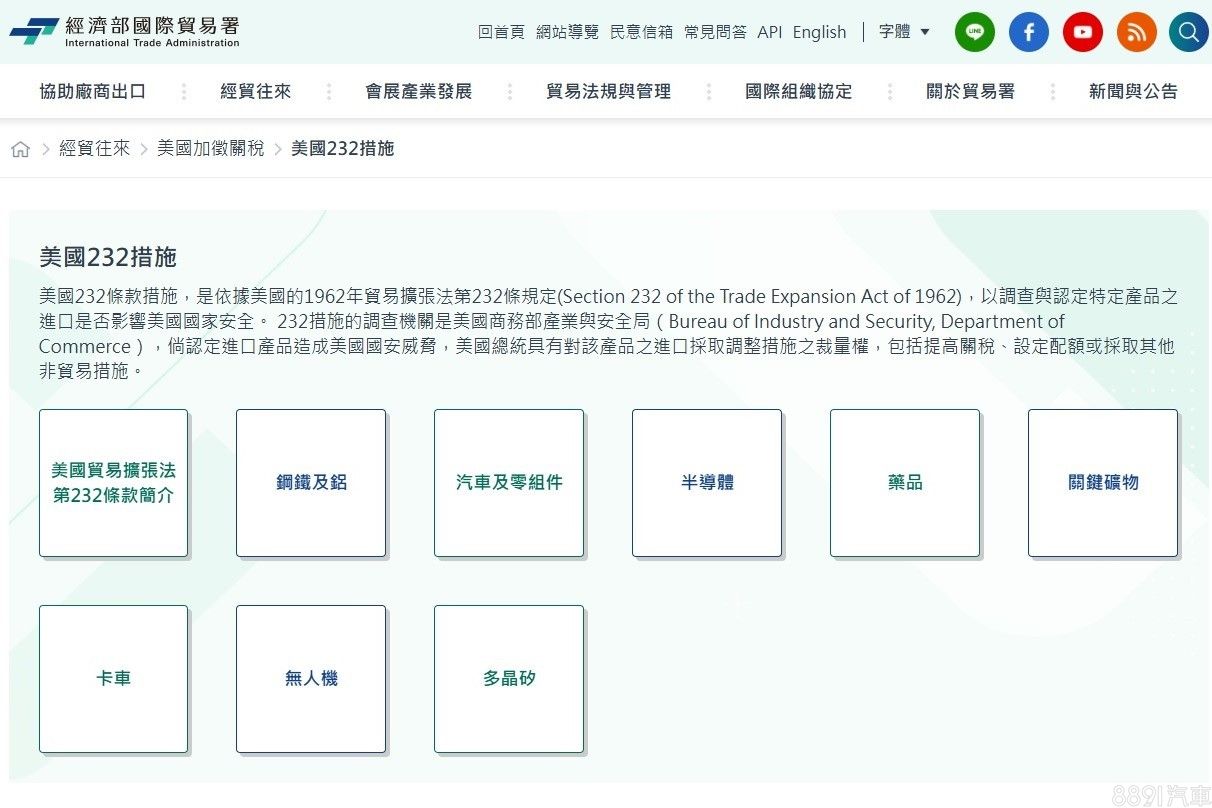Expand the 字體 font size dropdown
The image size is (1212, 808).
[x=904, y=32]
